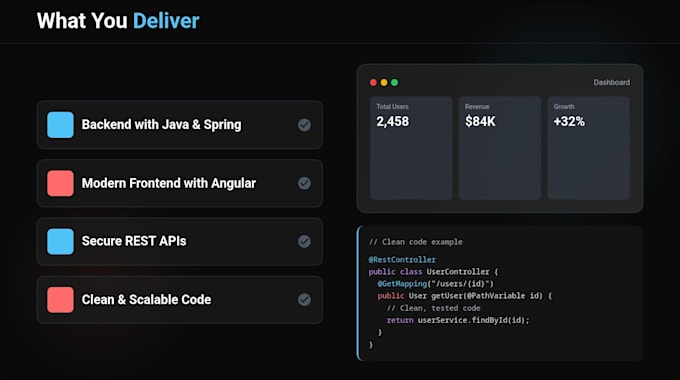
Task: Click the public class UserController line
Action: (434, 272)
